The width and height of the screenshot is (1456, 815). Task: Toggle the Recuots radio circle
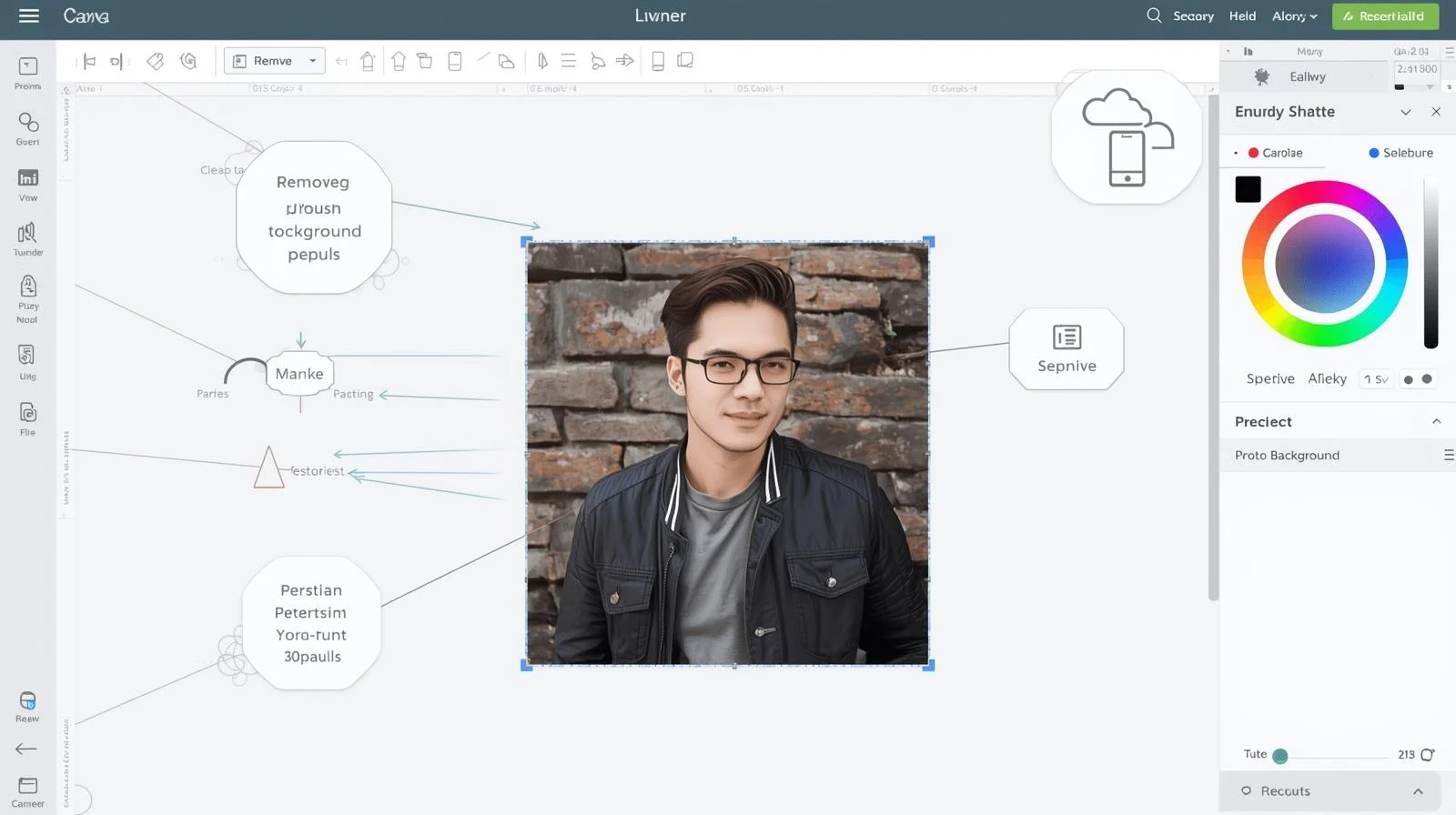(x=1246, y=791)
